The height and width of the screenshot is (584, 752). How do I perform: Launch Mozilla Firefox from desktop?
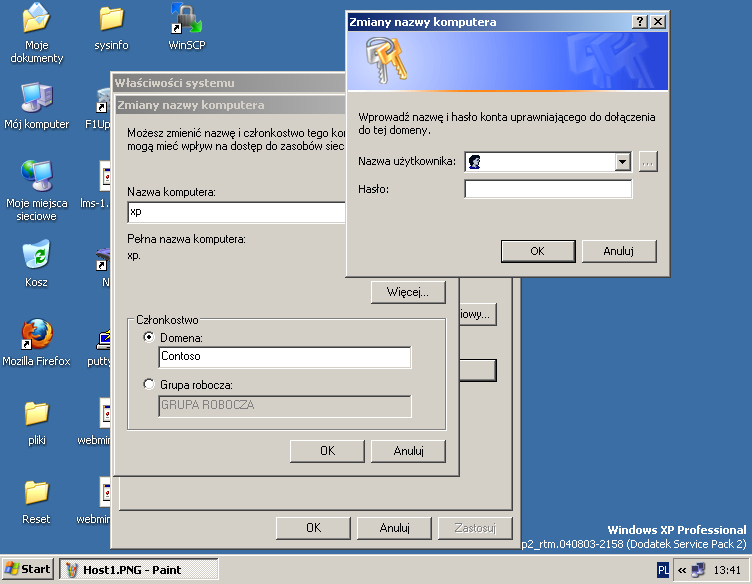click(x=36, y=342)
